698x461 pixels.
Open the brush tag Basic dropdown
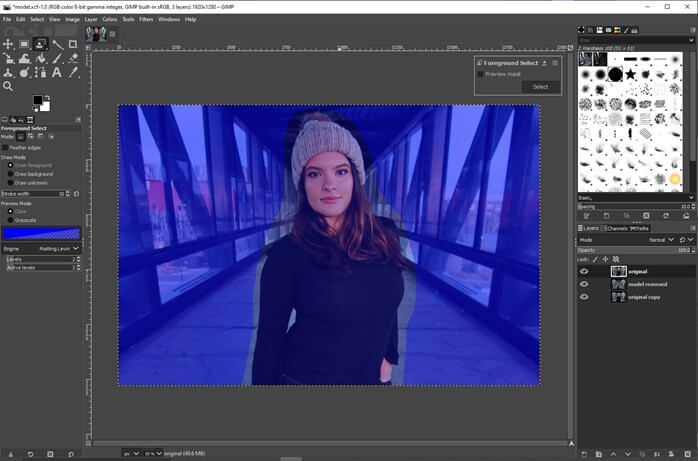click(x=636, y=198)
